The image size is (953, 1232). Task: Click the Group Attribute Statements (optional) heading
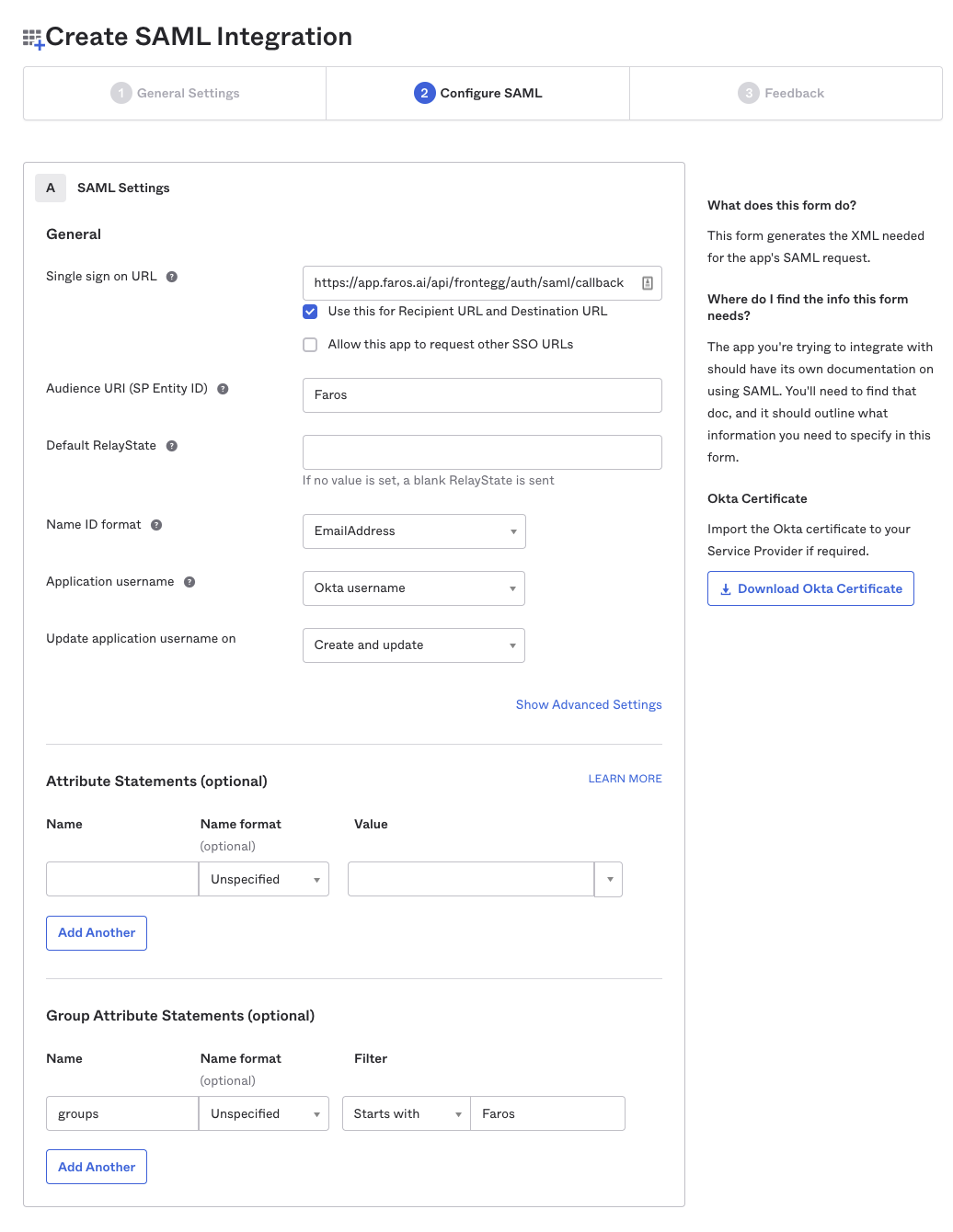[x=180, y=1016]
